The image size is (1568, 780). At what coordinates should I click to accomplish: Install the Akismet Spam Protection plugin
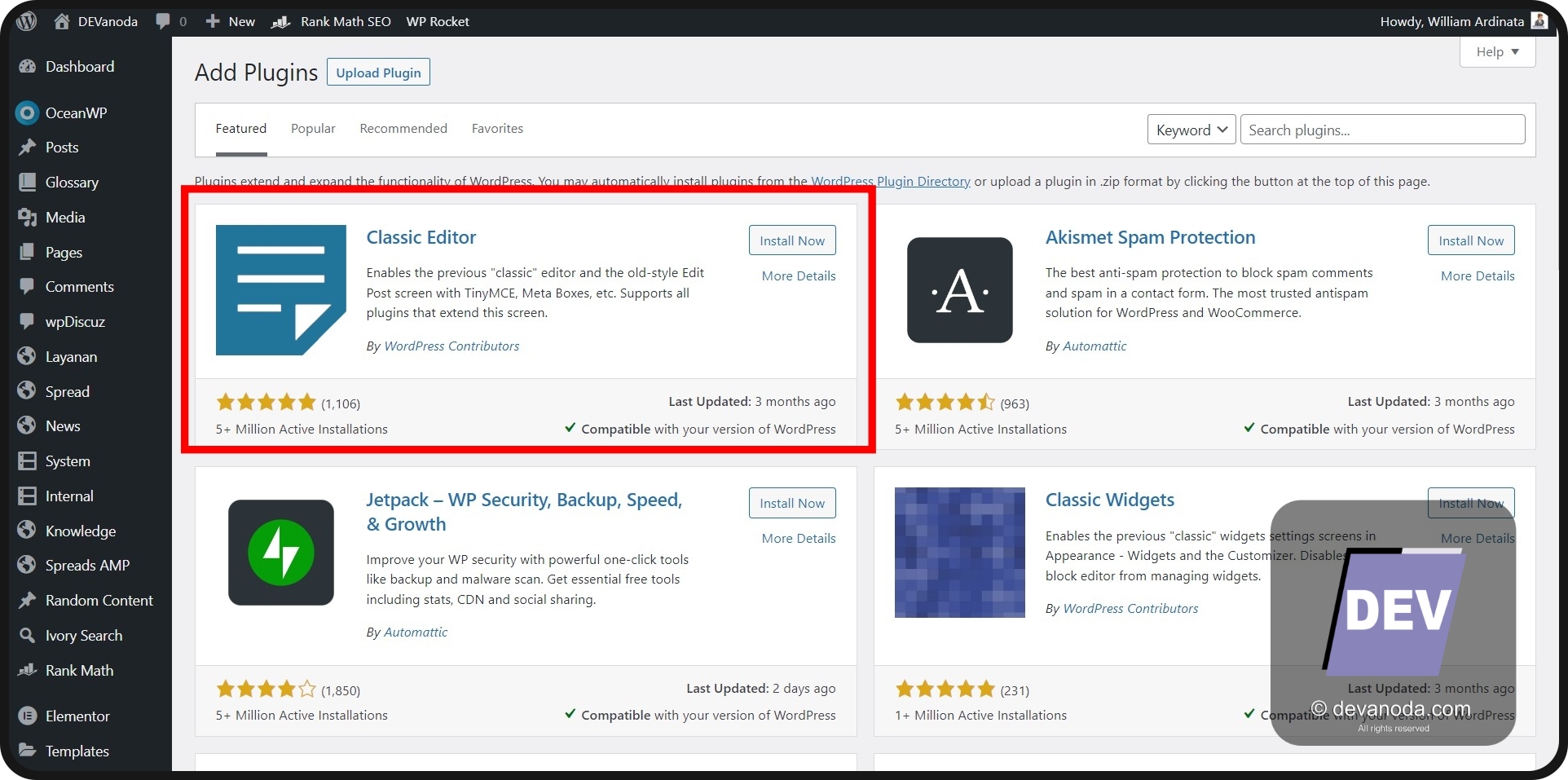pos(1471,240)
